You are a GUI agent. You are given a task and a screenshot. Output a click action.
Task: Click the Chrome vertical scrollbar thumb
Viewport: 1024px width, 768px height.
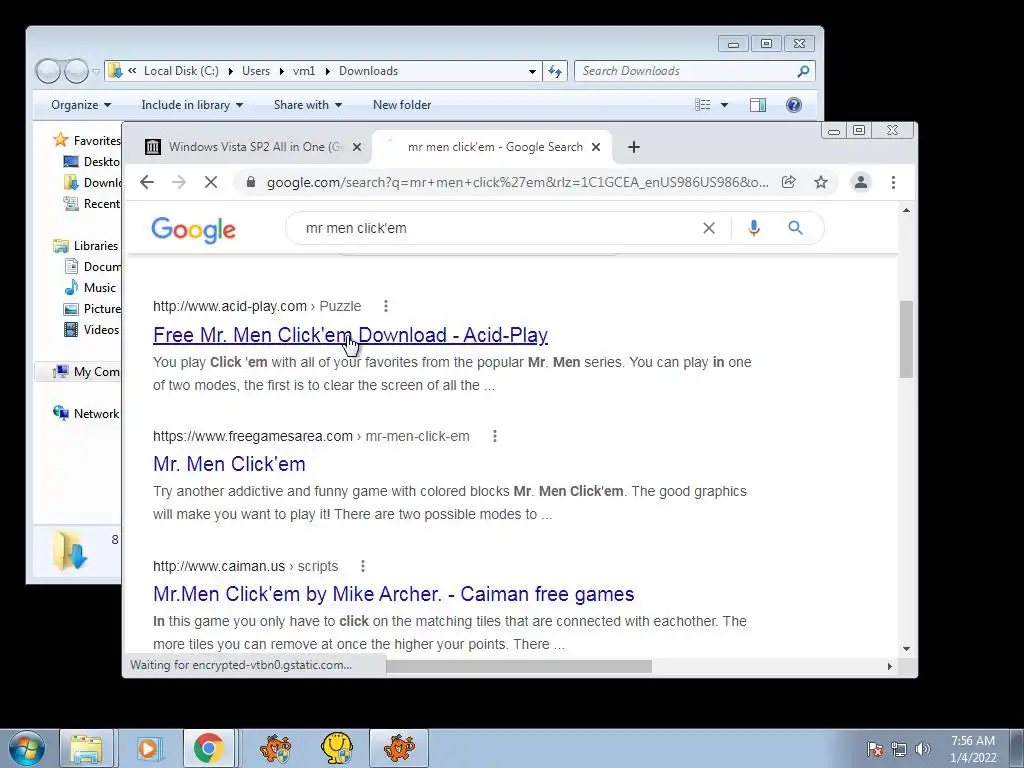[x=906, y=339]
